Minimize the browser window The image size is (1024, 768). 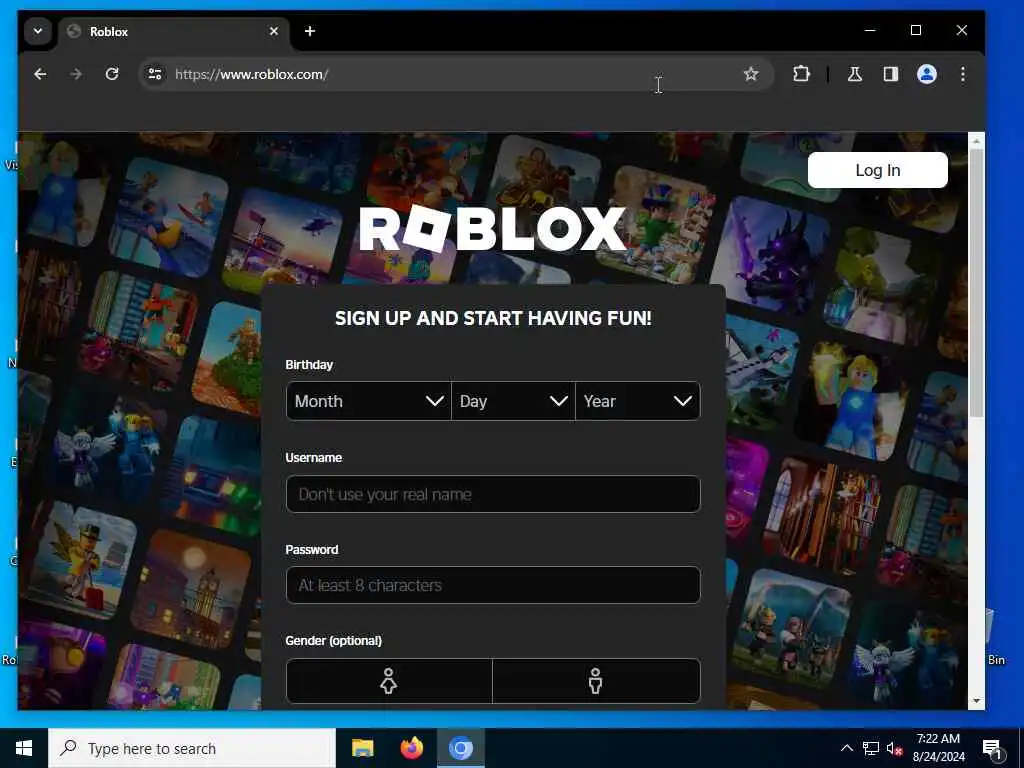[870, 31]
